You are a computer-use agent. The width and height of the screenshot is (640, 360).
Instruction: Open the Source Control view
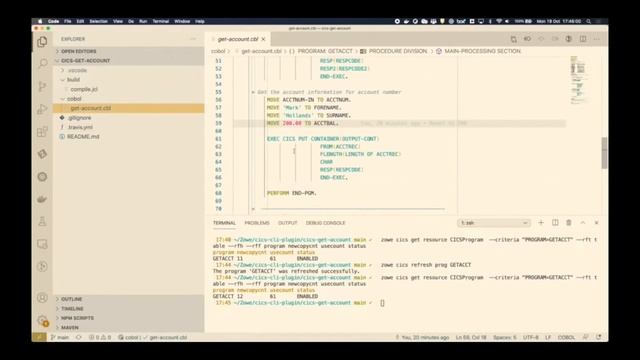(42, 86)
